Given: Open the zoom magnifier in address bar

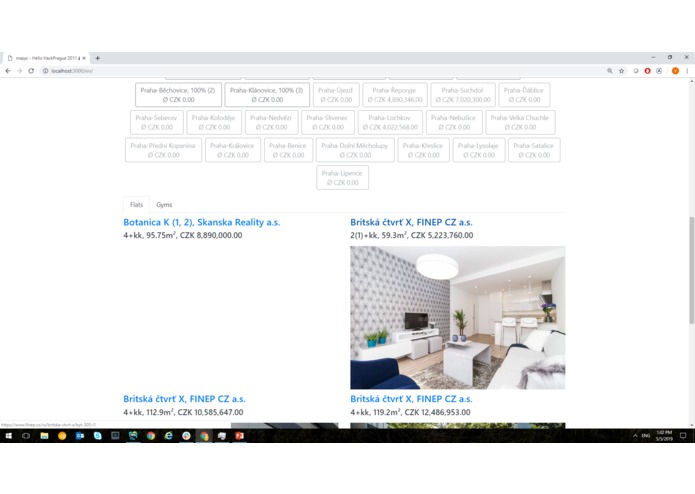Looking at the screenshot, I should click(x=610, y=71).
